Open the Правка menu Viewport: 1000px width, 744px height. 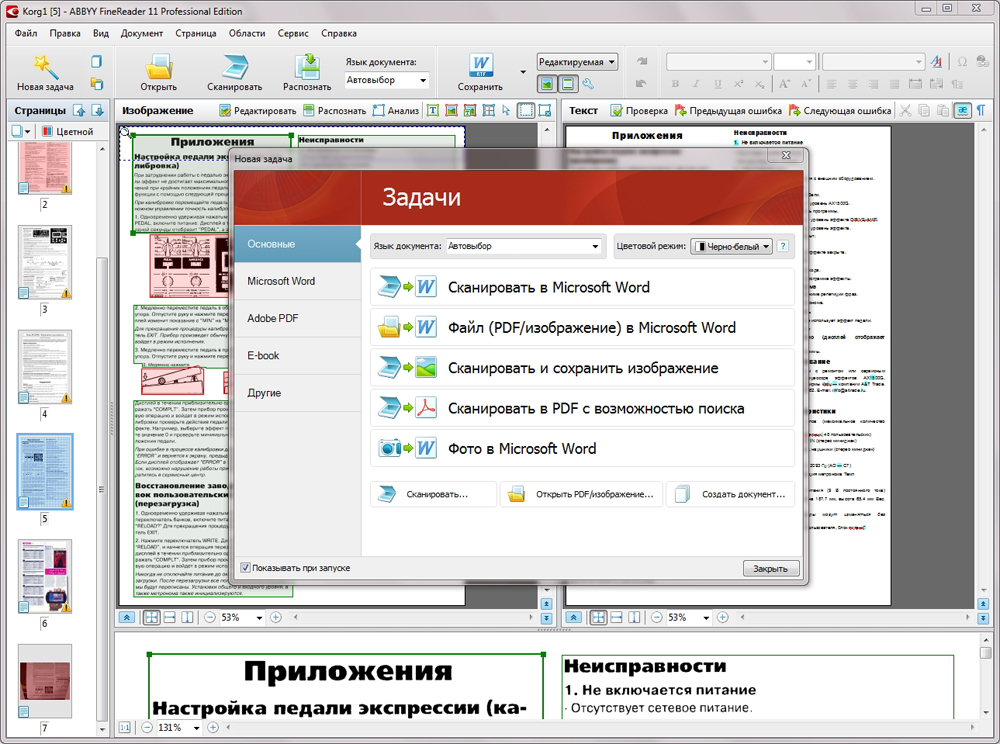[65, 33]
